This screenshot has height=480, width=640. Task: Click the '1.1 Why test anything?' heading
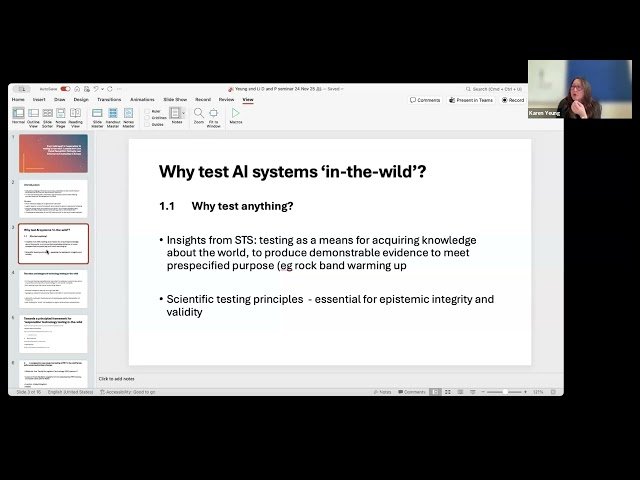(x=226, y=206)
